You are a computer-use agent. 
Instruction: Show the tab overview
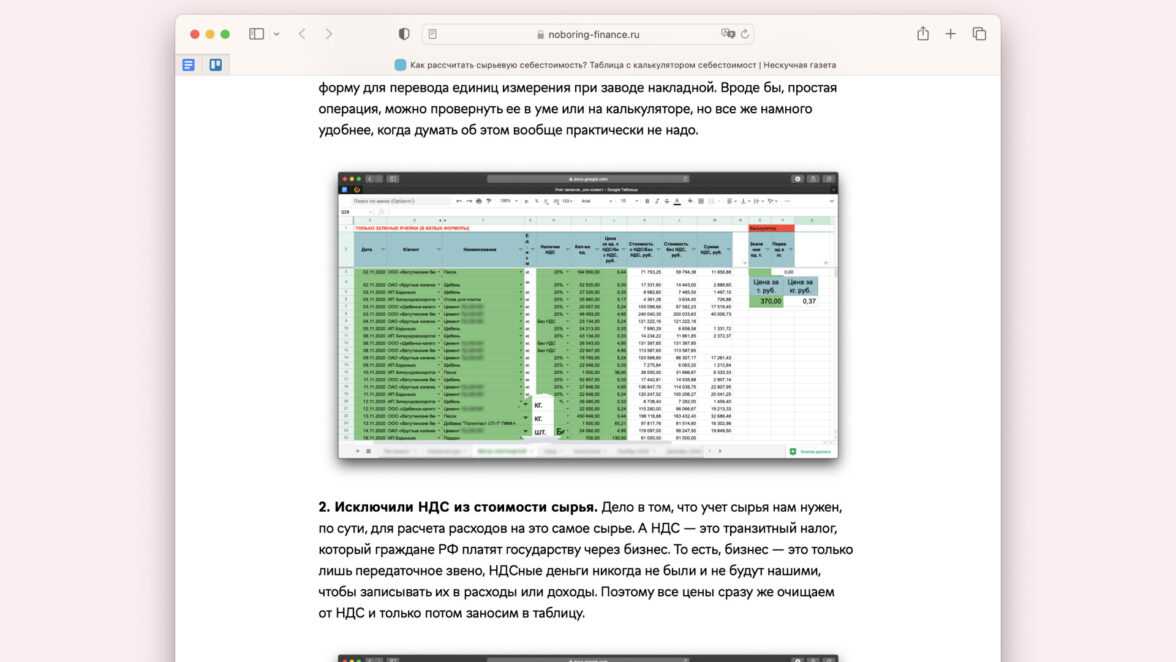pos(980,34)
